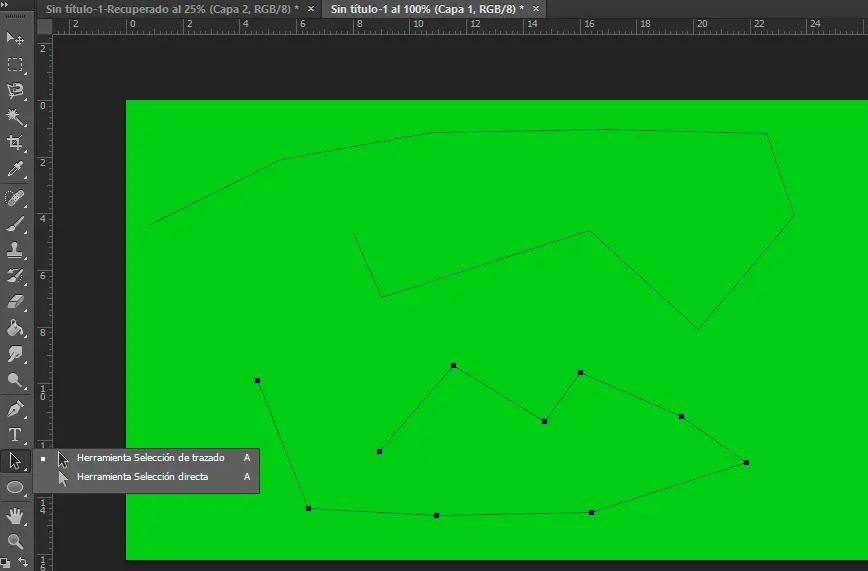Select the Eyedropper tool
The height and width of the screenshot is (571, 868).
point(15,169)
